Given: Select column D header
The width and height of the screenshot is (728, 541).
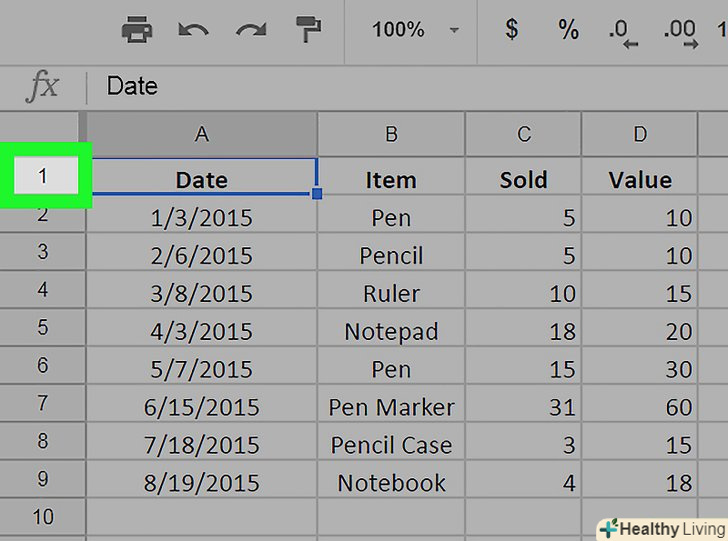Looking at the screenshot, I should click(x=640, y=134).
